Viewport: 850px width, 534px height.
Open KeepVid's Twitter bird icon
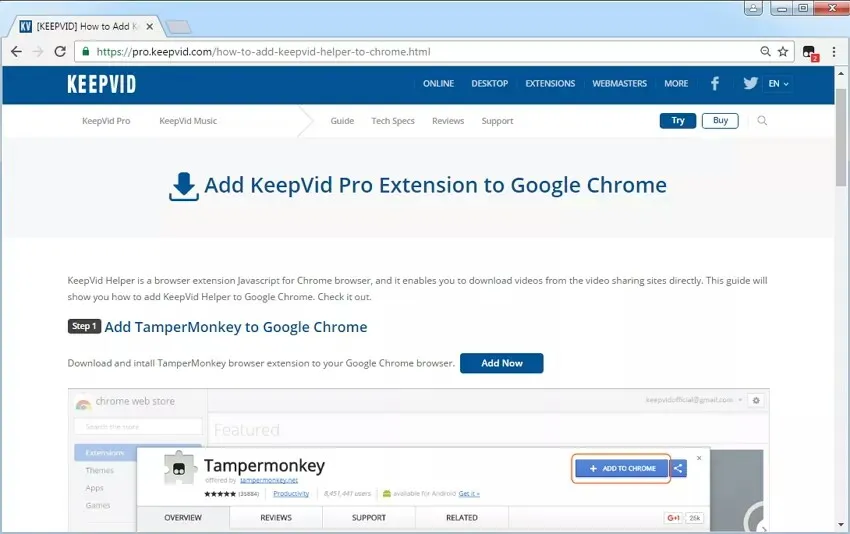pos(750,83)
